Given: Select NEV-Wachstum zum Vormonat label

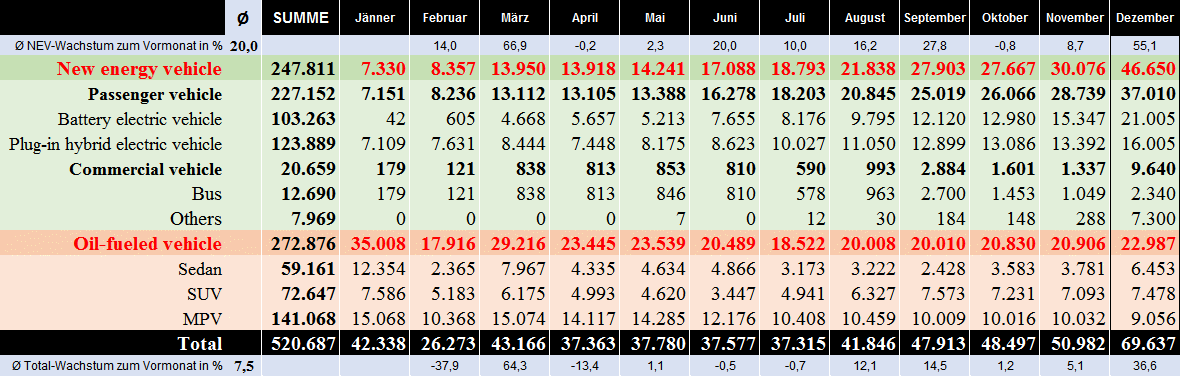Looking at the screenshot, I should [x=119, y=46].
